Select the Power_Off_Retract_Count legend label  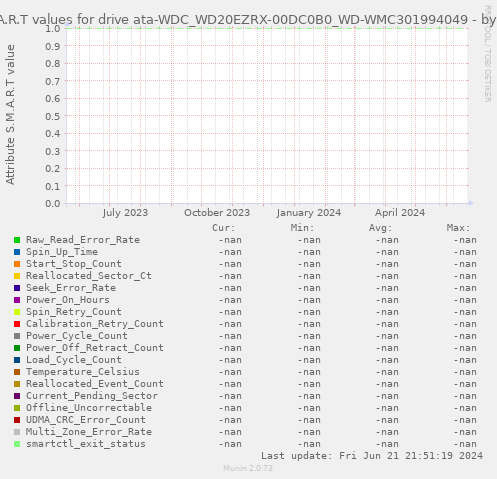[x=95, y=348]
